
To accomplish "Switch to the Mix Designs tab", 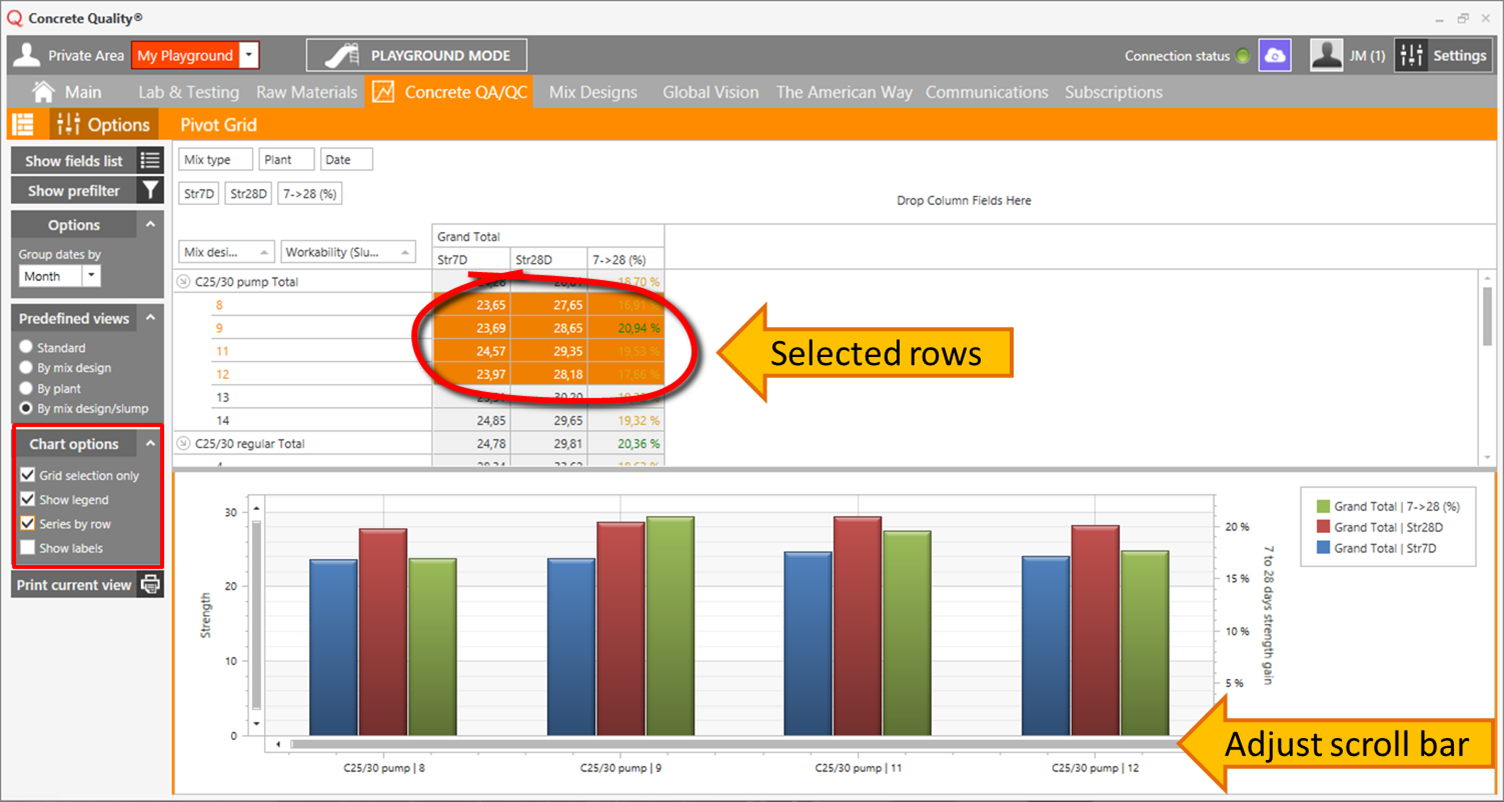I will 592,92.
